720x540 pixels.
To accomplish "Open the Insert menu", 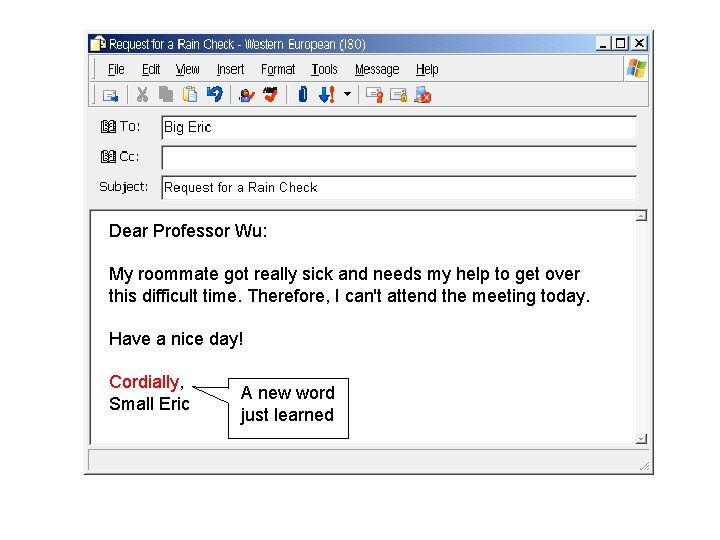I will tap(230, 69).
